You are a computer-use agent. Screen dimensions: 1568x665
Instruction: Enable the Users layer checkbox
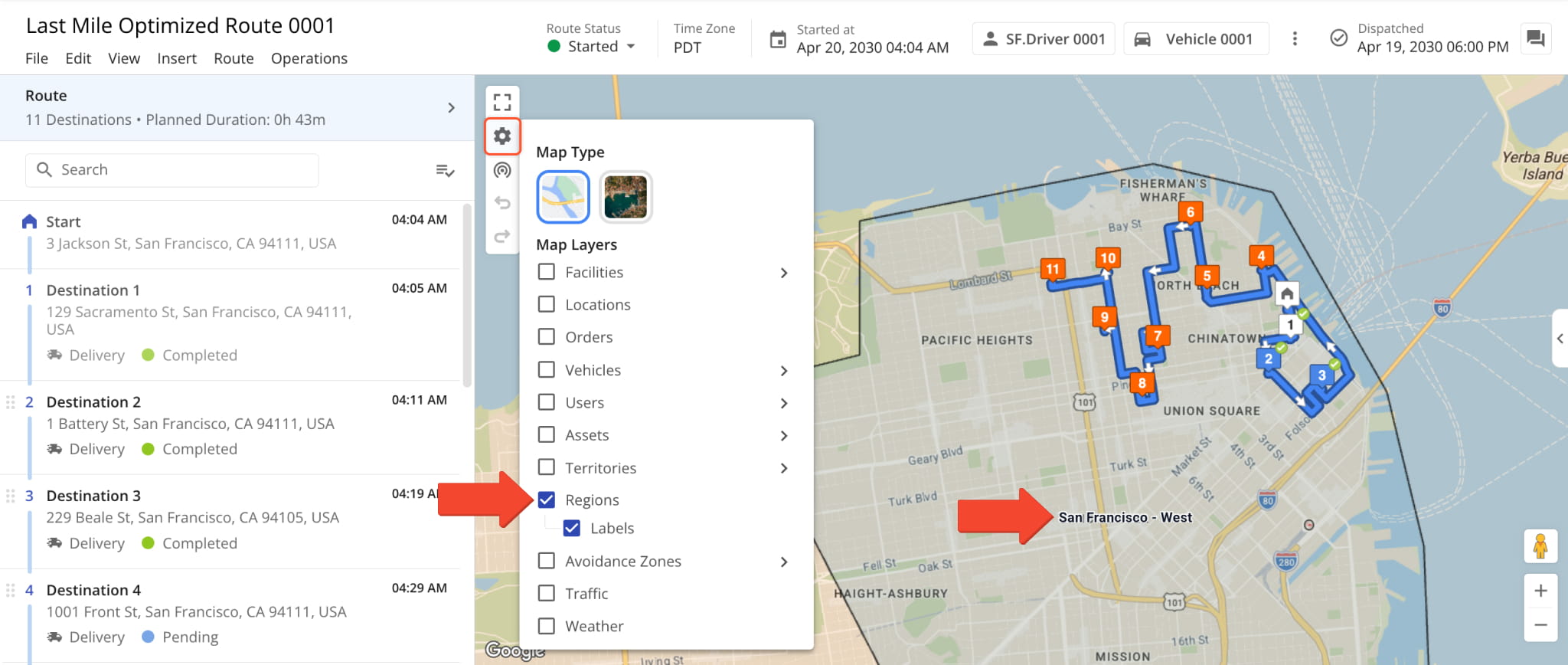coord(547,402)
